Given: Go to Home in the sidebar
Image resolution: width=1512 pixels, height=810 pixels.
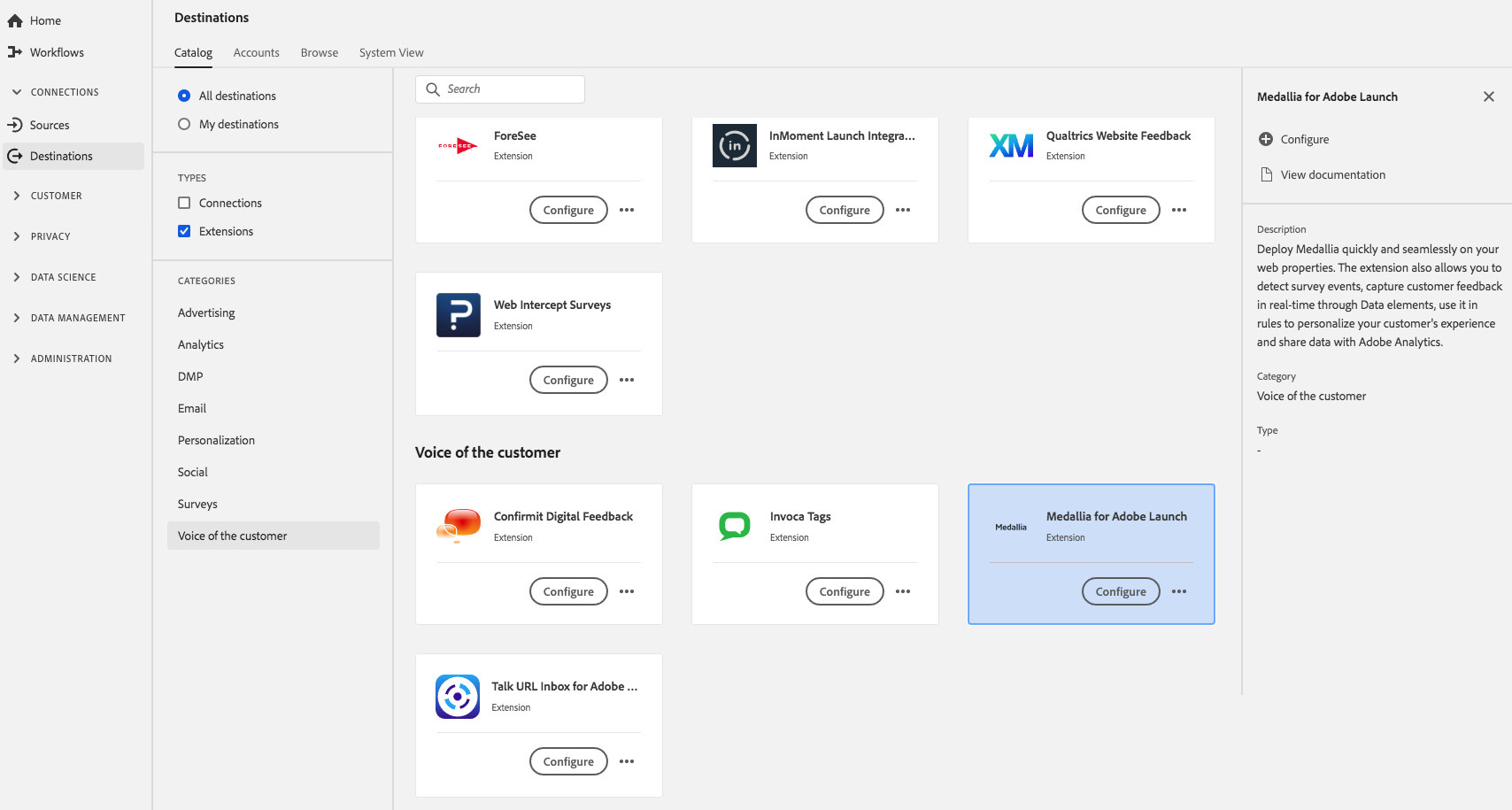Looking at the screenshot, I should coord(45,20).
